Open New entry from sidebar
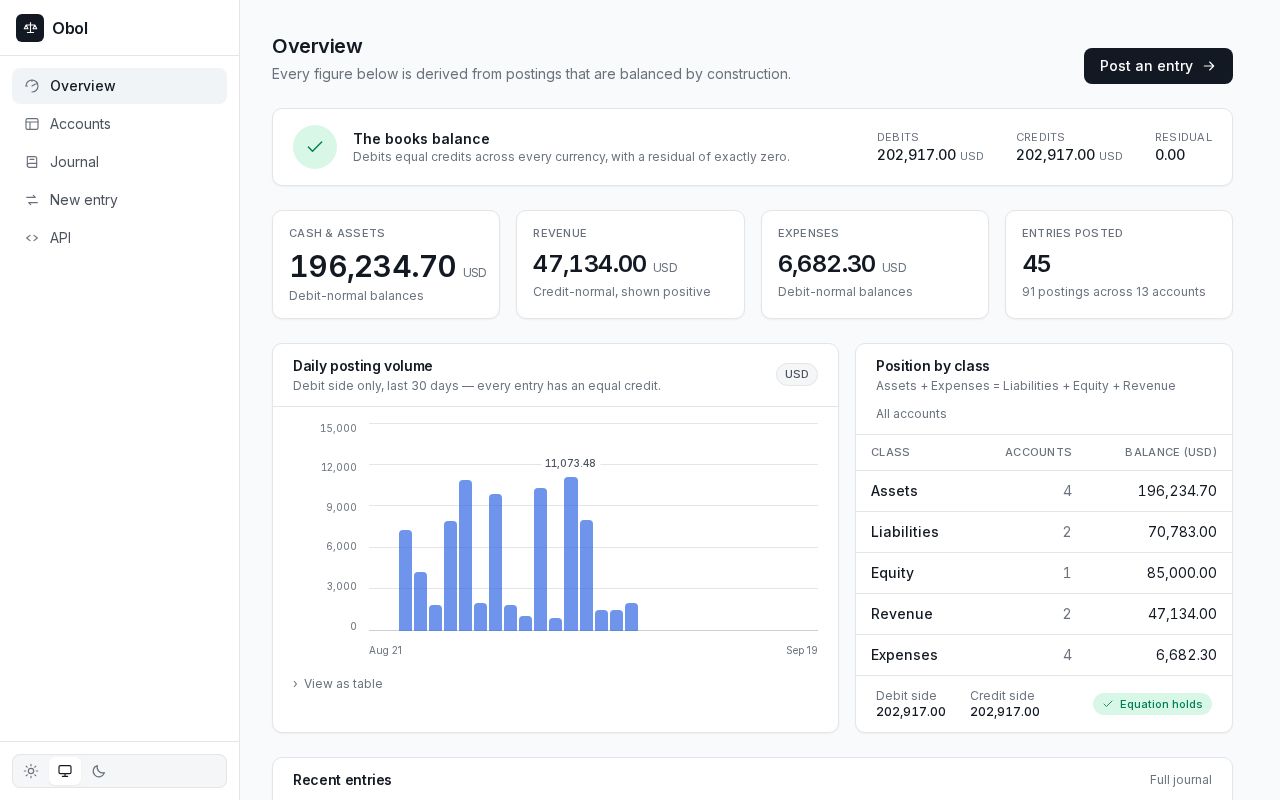The height and width of the screenshot is (800, 1280). [x=119, y=200]
